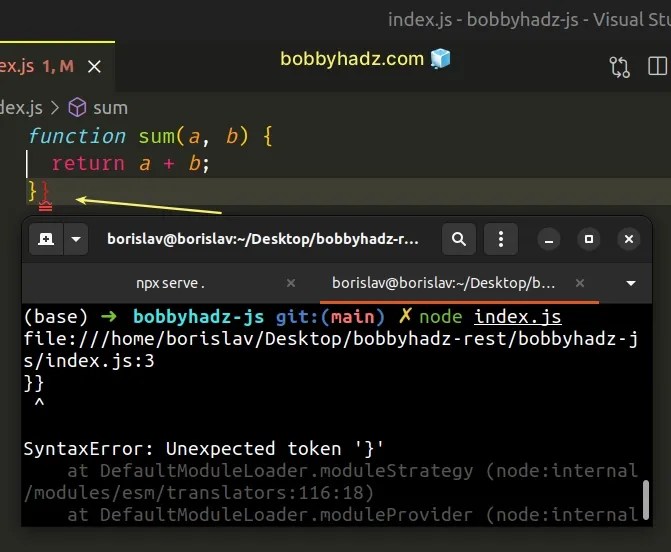Click the translators:116:18 stack trace line
671x552 pixels.
[x=199, y=493]
